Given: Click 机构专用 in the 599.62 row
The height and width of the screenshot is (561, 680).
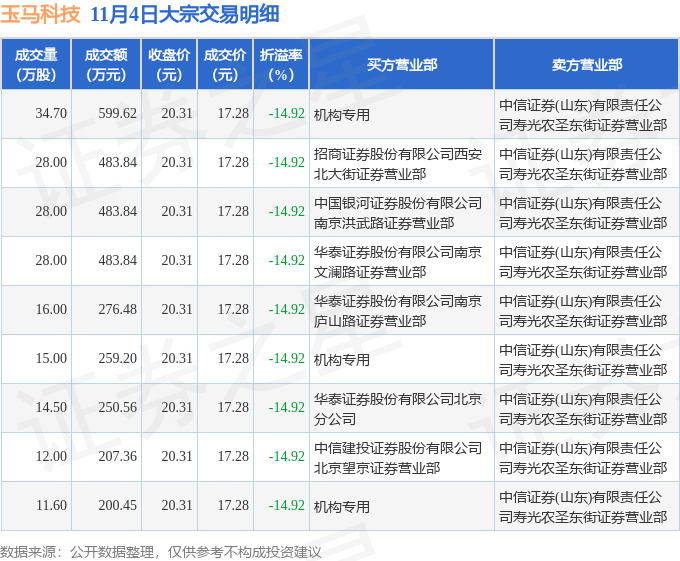Looking at the screenshot, I should (342, 115).
